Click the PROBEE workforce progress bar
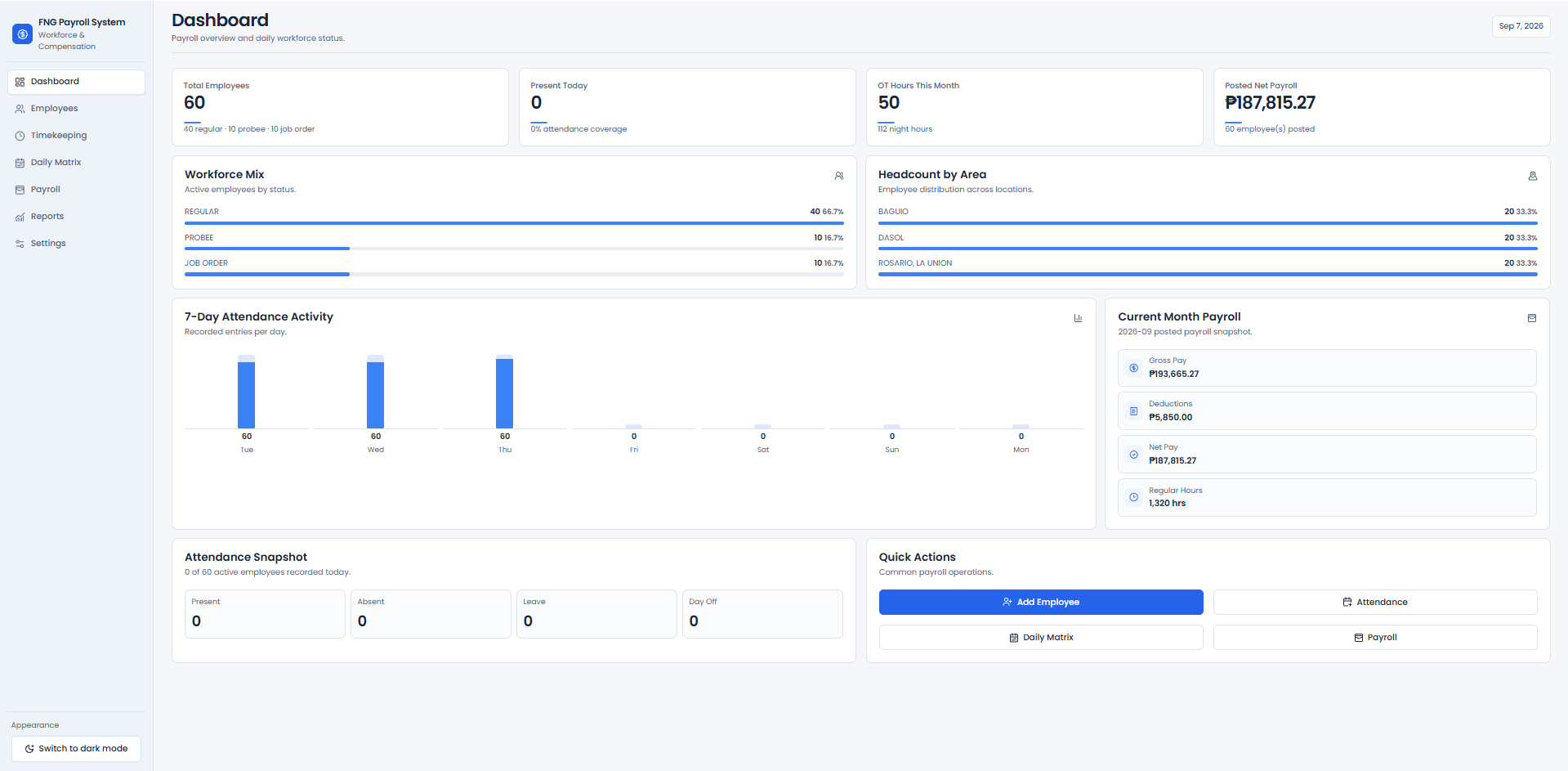This screenshot has height=771, width=1568. (514, 249)
